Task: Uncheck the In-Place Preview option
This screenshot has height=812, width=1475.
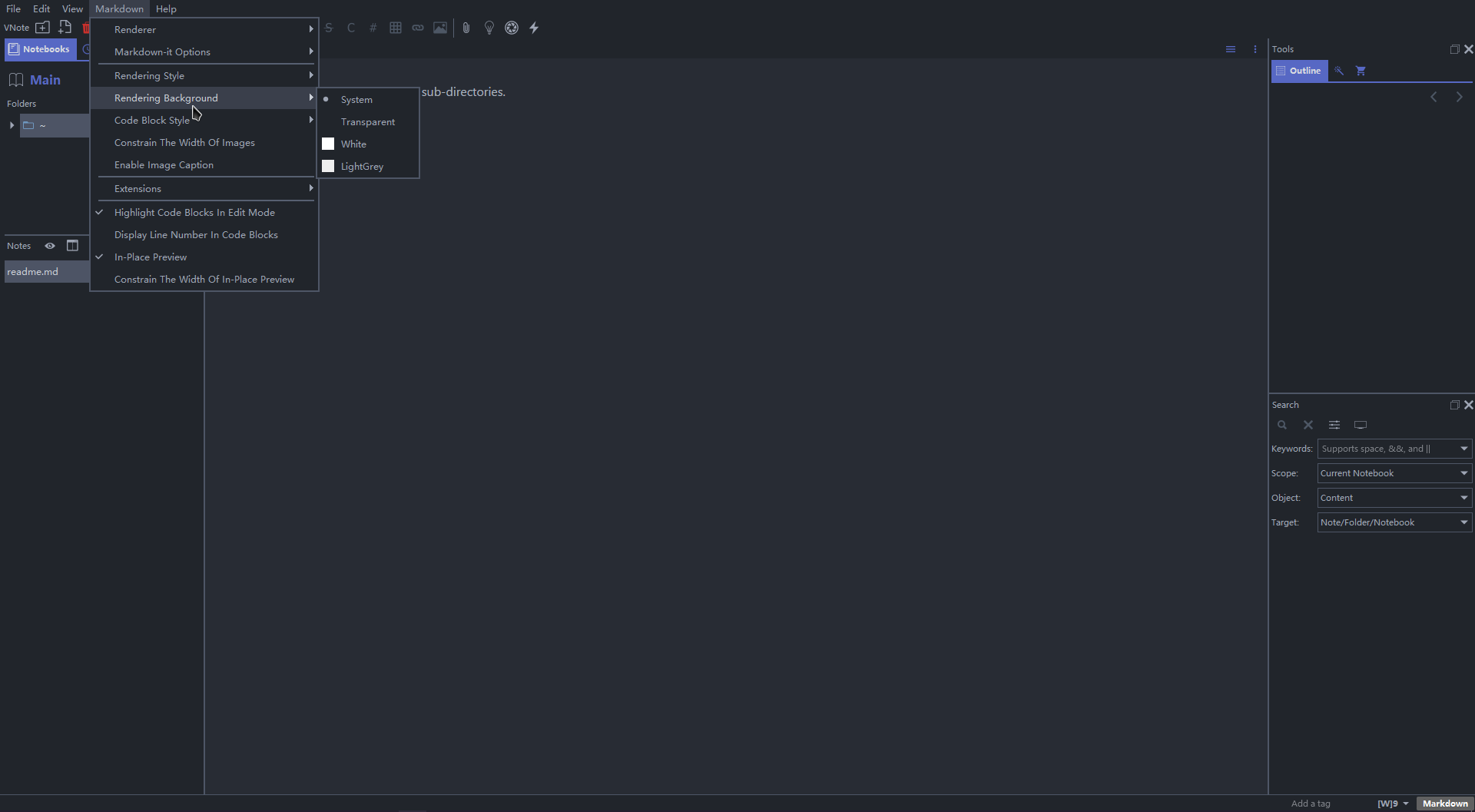Action: pos(151,257)
